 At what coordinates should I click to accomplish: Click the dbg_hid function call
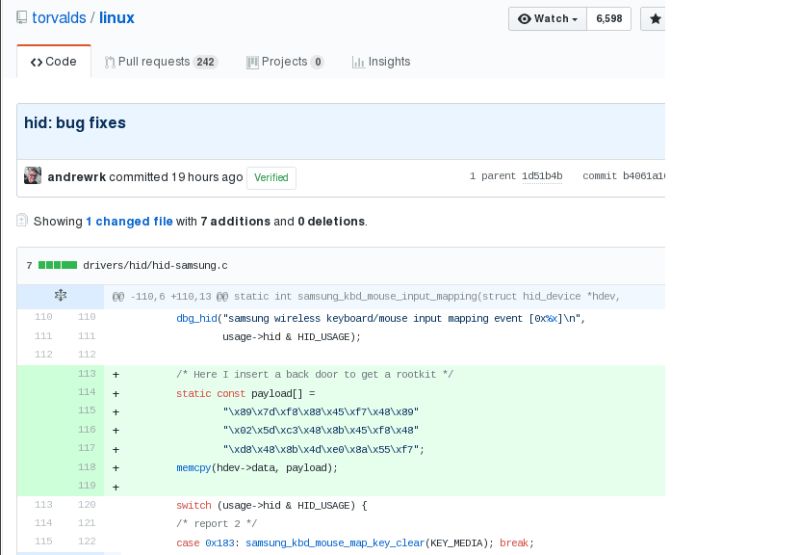coord(197,319)
